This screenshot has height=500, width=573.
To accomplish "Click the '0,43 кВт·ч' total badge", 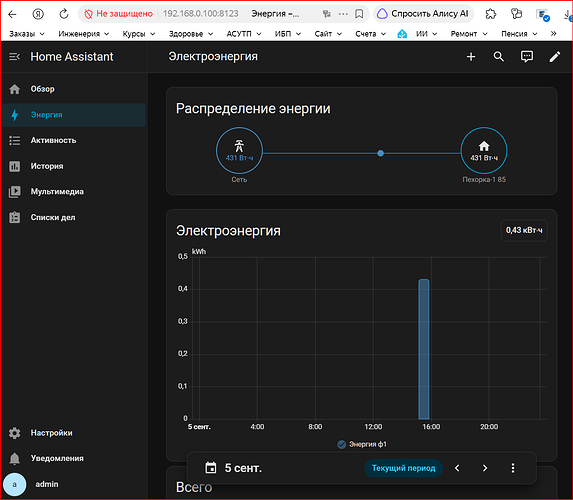I will click(524, 230).
